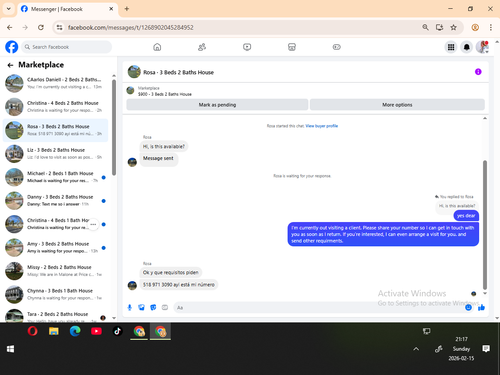
Task: Click the Facebook logo
Action: coord(12,47)
